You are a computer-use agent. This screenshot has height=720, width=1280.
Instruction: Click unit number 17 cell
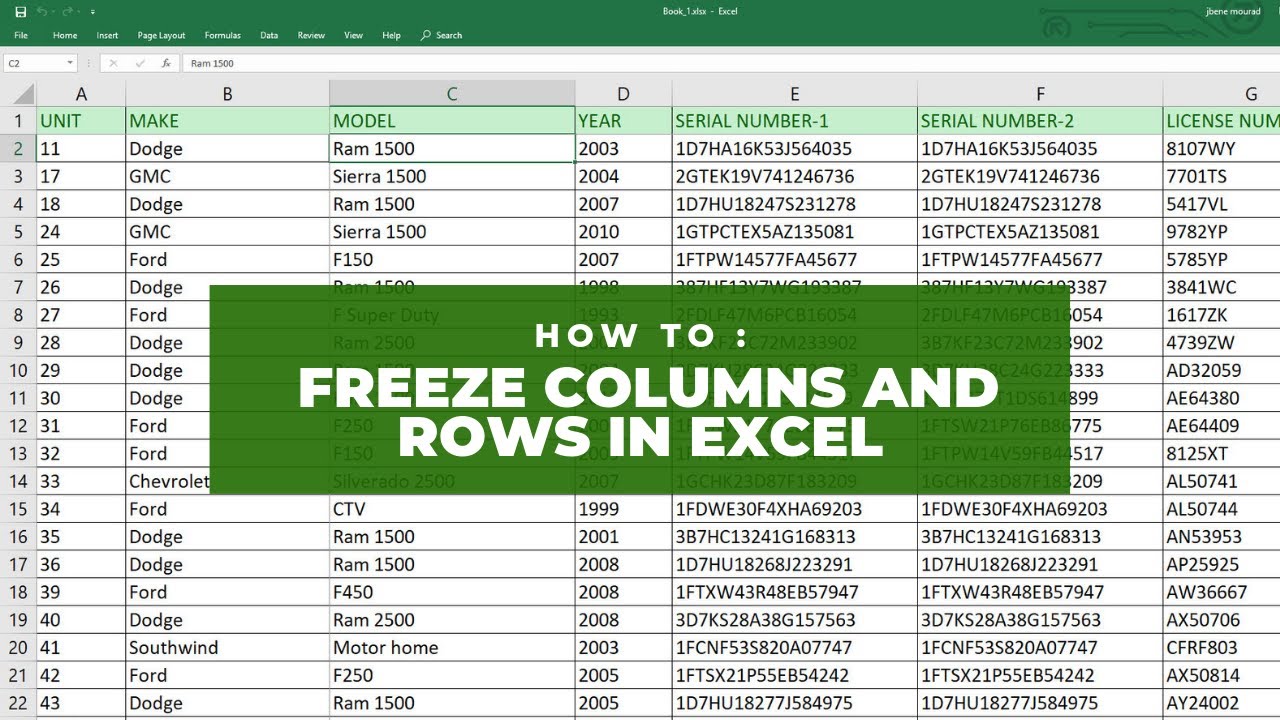point(81,176)
